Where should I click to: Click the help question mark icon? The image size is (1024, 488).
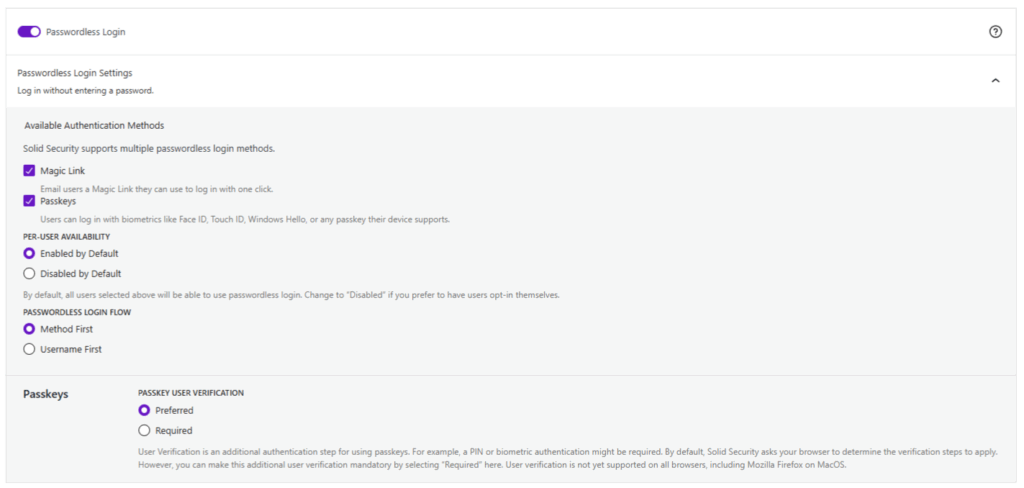coord(995,32)
